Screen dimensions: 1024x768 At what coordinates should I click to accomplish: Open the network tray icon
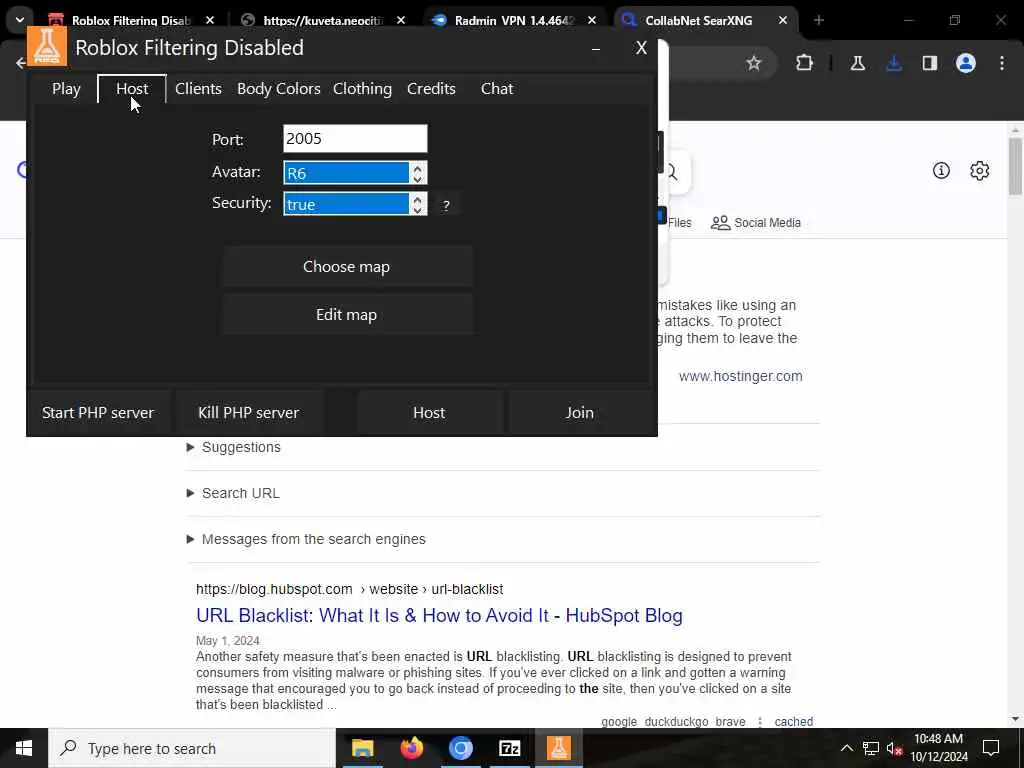[871, 748]
